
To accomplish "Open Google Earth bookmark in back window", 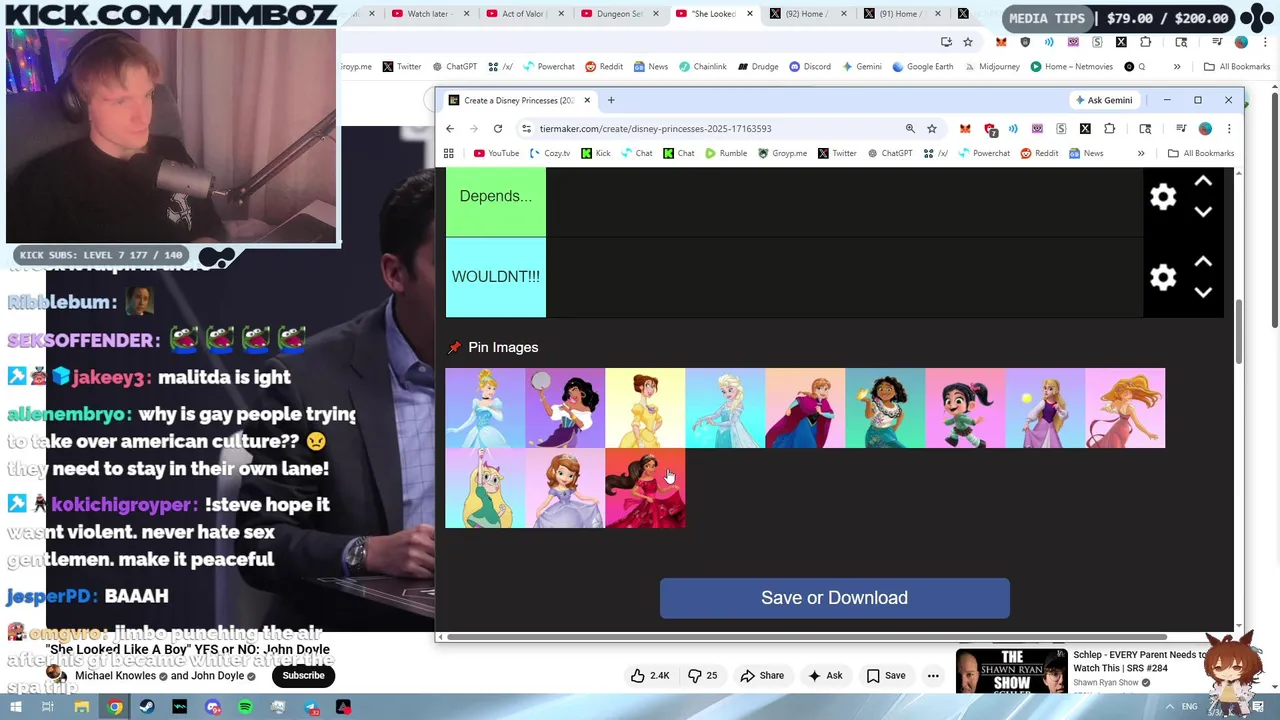I will click(922, 67).
